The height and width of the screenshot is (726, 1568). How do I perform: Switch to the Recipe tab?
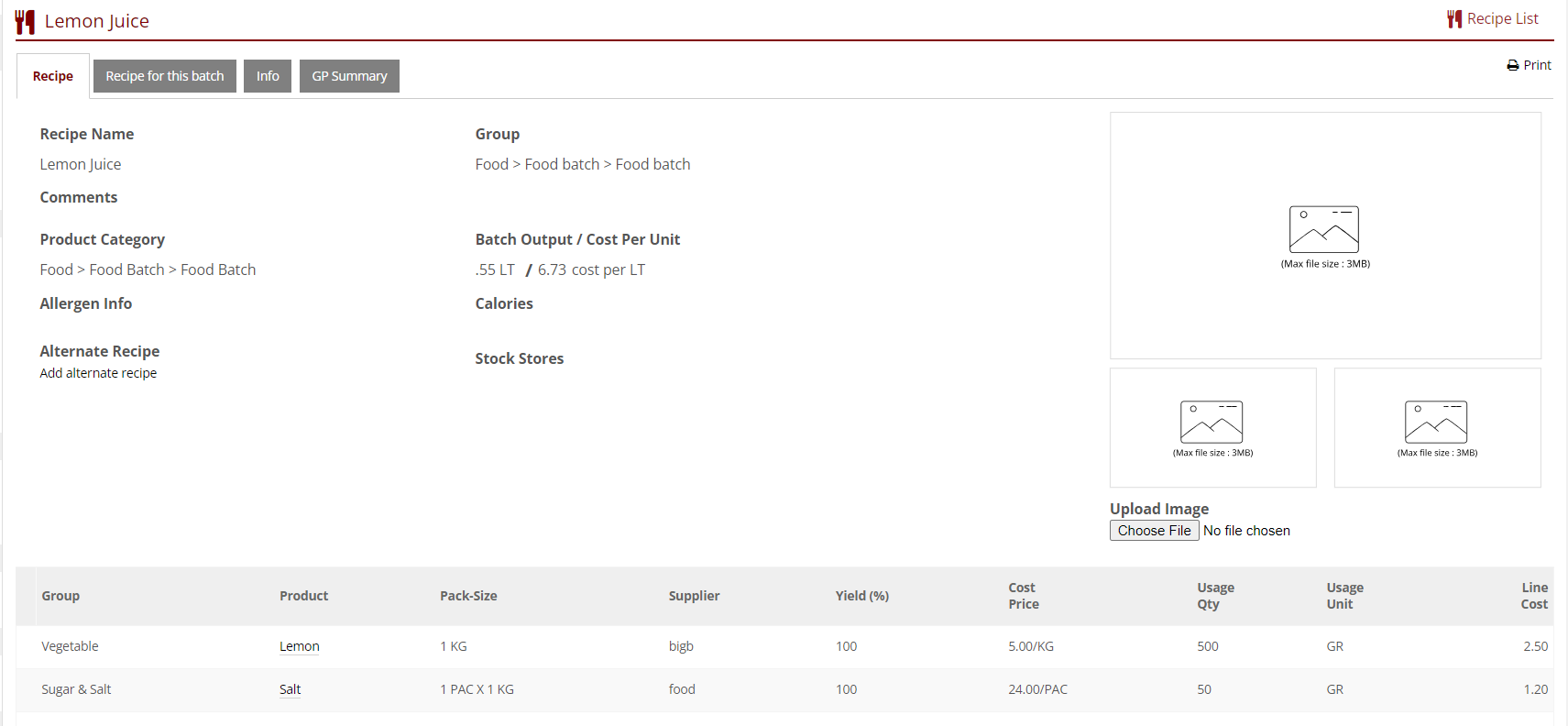pyautogui.click(x=53, y=76)
